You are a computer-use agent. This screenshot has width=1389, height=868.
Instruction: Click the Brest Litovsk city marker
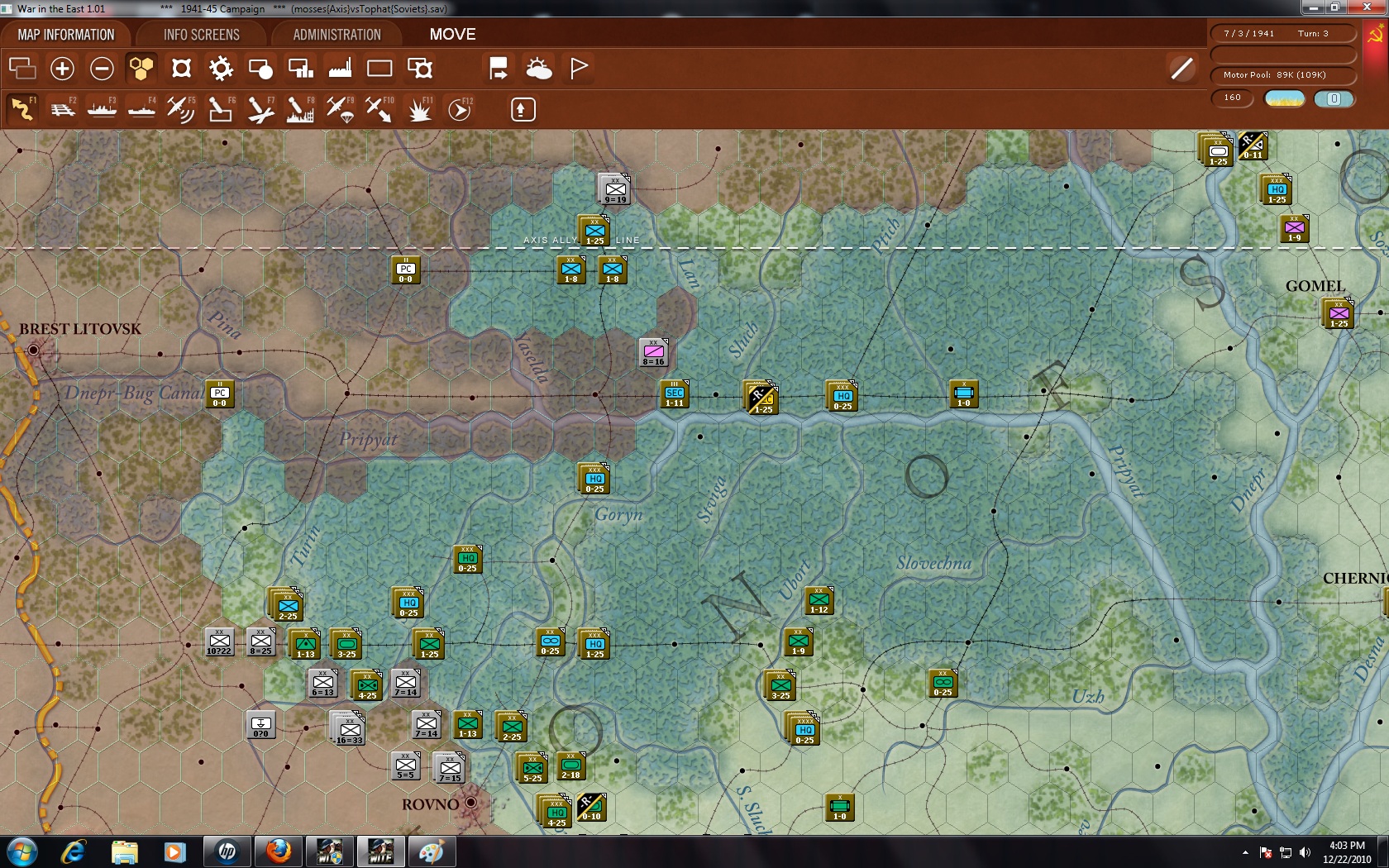(33, 351)
